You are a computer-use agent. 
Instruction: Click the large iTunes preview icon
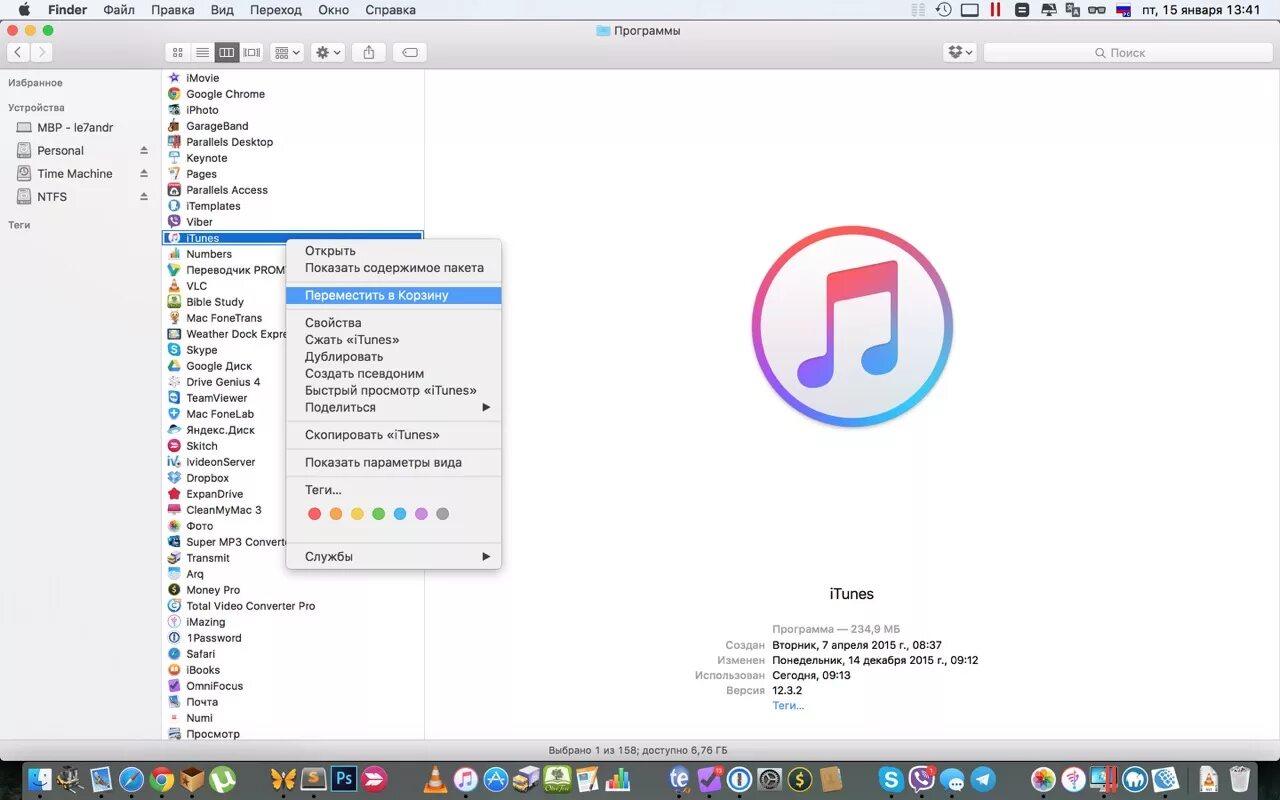[x=852, y=327]
